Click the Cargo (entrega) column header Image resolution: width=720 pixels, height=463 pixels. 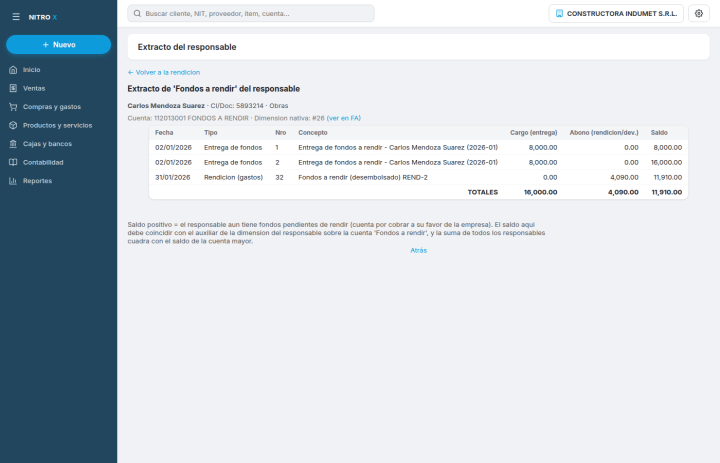[x=533, y=132]
